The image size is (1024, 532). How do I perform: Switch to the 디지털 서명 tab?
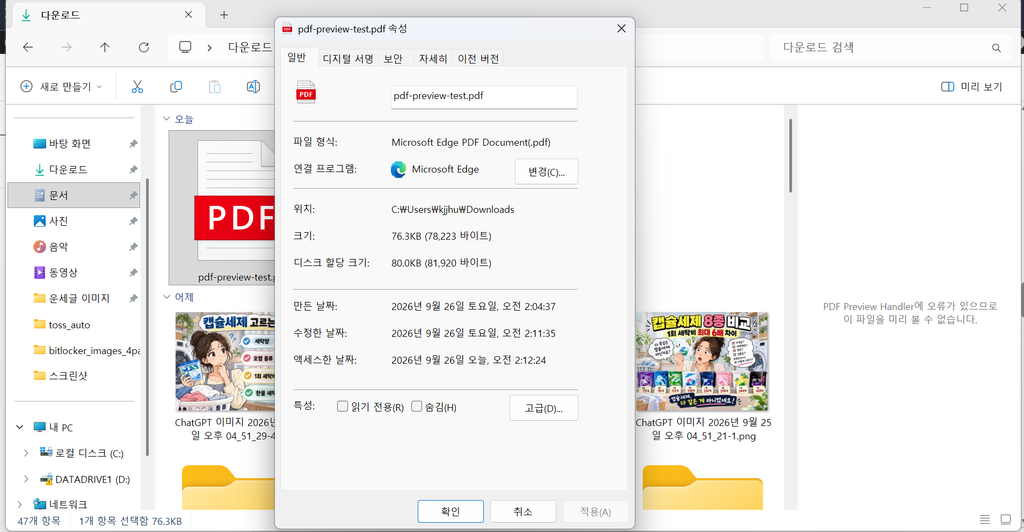(348, 59)
